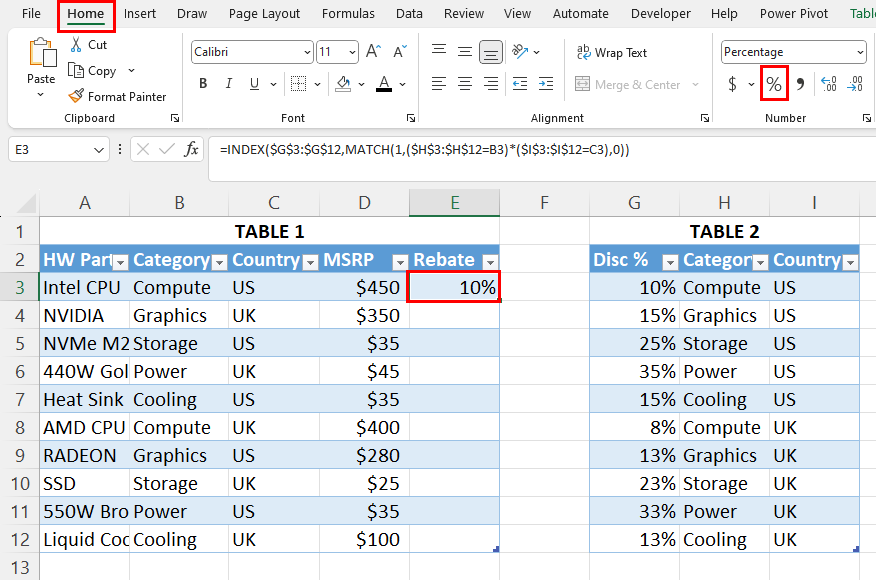Click the Increase Indent icon
876x580 pixels.
click(546, 84)
